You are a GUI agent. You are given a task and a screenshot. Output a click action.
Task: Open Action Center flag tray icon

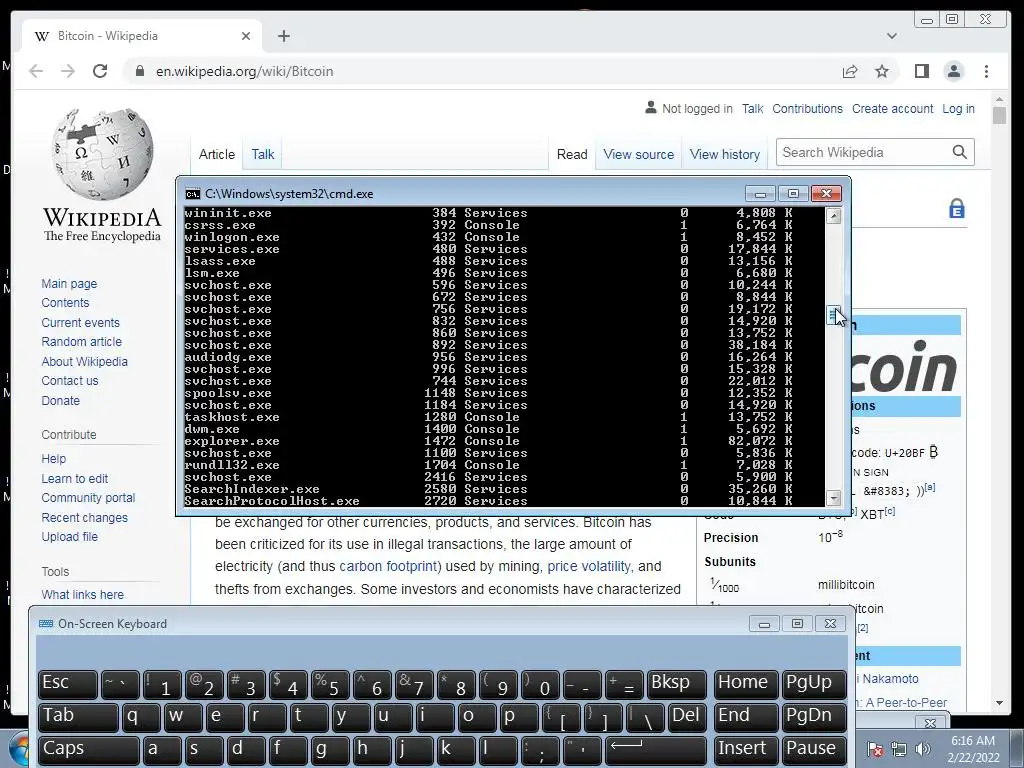tap(875, 749)
